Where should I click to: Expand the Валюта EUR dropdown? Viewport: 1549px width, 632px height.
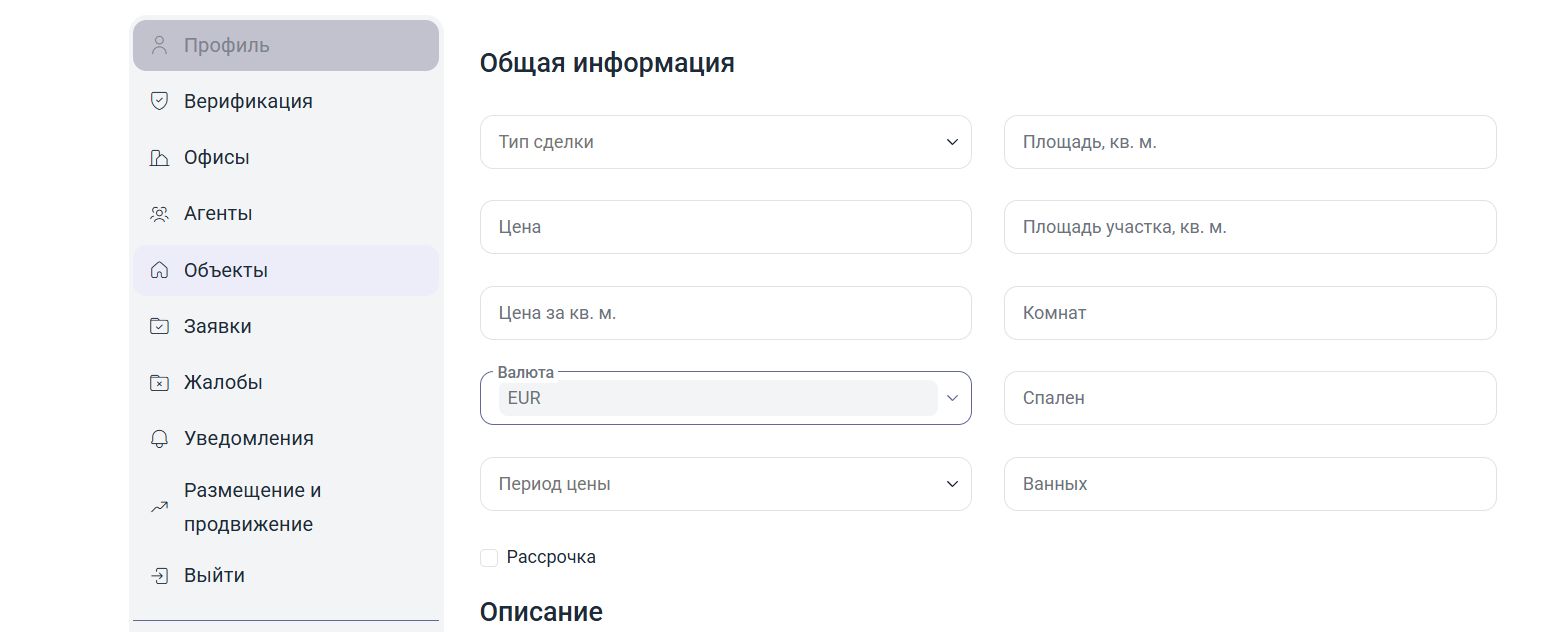click(x=726, y=398)
